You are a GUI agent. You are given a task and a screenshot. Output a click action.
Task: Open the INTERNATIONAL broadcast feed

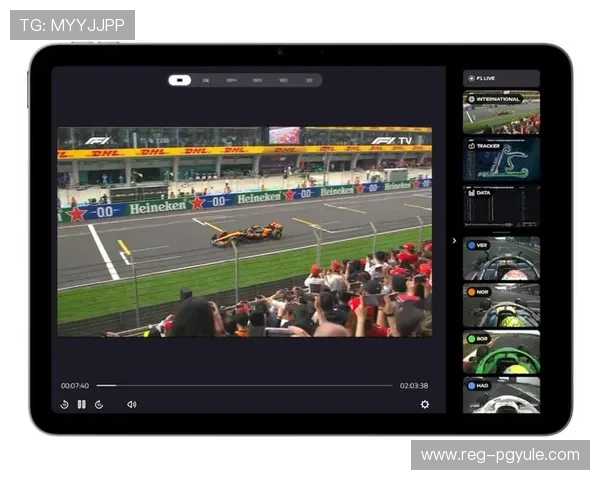tap(501, 112)
